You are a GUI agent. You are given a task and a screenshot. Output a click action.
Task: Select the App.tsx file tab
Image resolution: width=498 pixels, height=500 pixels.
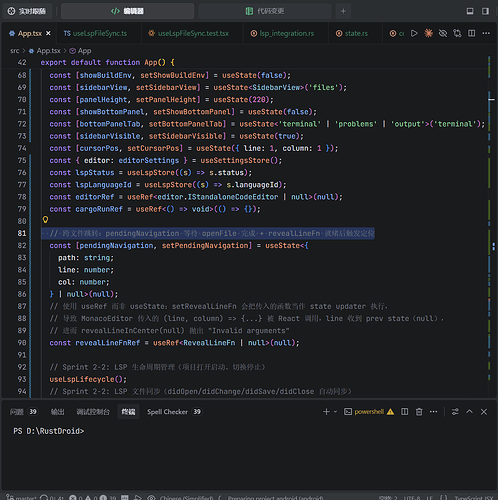29,33
